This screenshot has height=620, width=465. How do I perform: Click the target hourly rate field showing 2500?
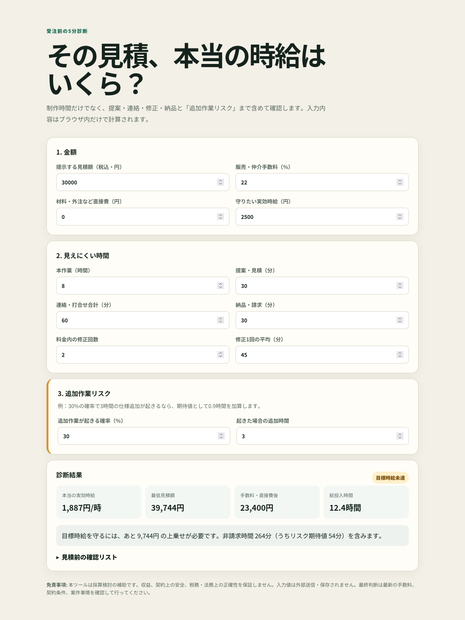[x=322, y=217]
